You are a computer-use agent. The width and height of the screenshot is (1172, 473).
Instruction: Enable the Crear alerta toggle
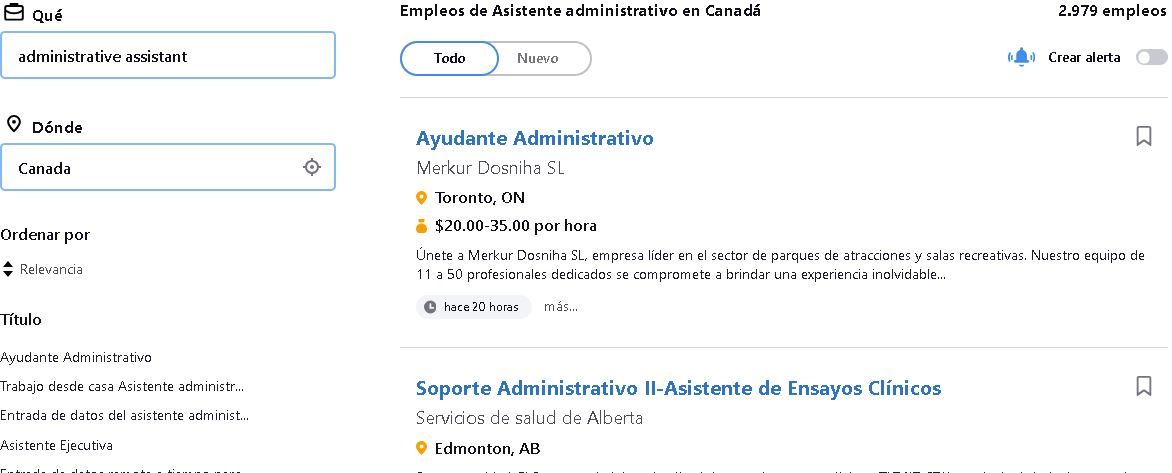click(1151, 58)
